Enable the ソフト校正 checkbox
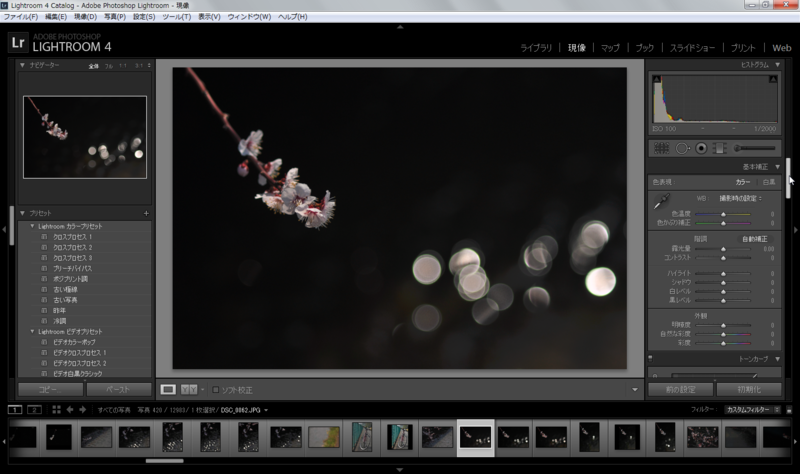 click(215, 390)
